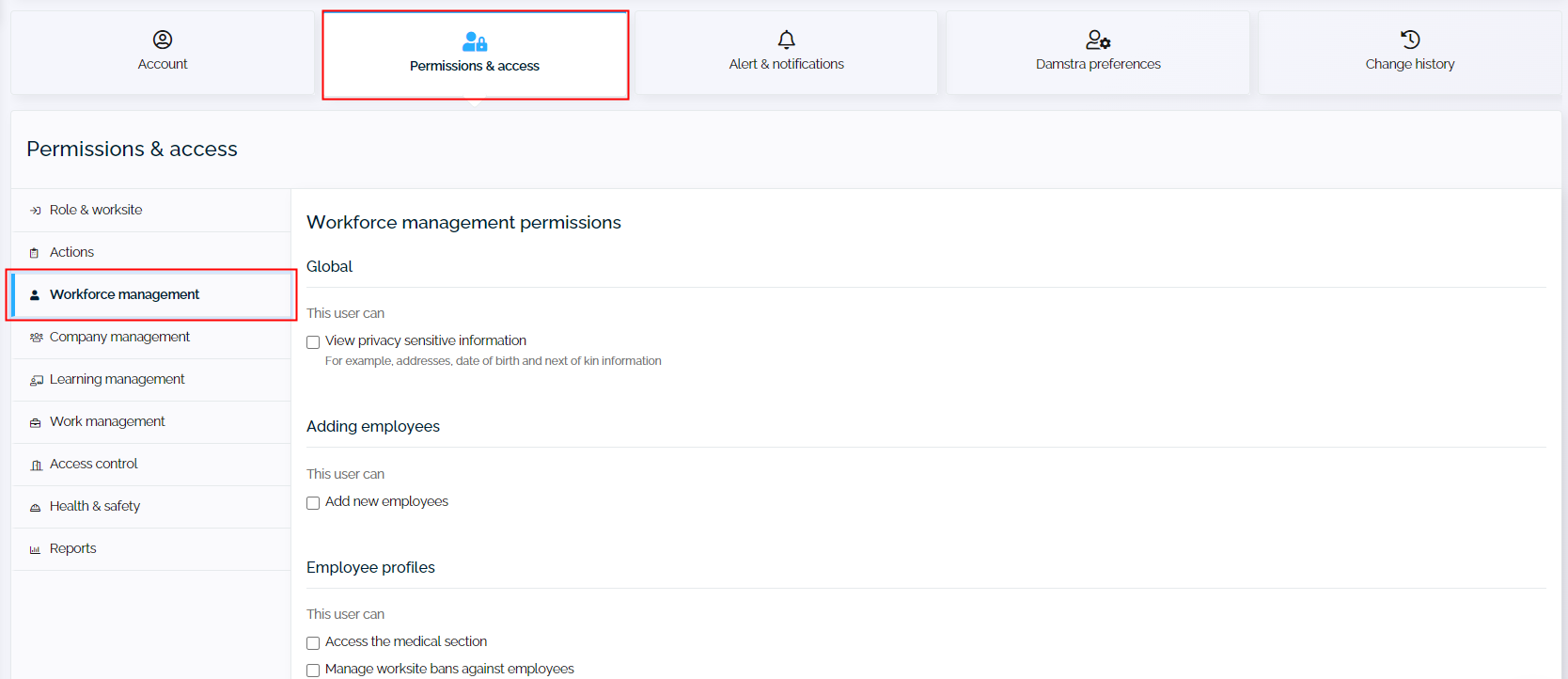The height and width of the screenshot is (679, 1568).
Task: Select Actions in the side menu
Action: pos(72,252)
